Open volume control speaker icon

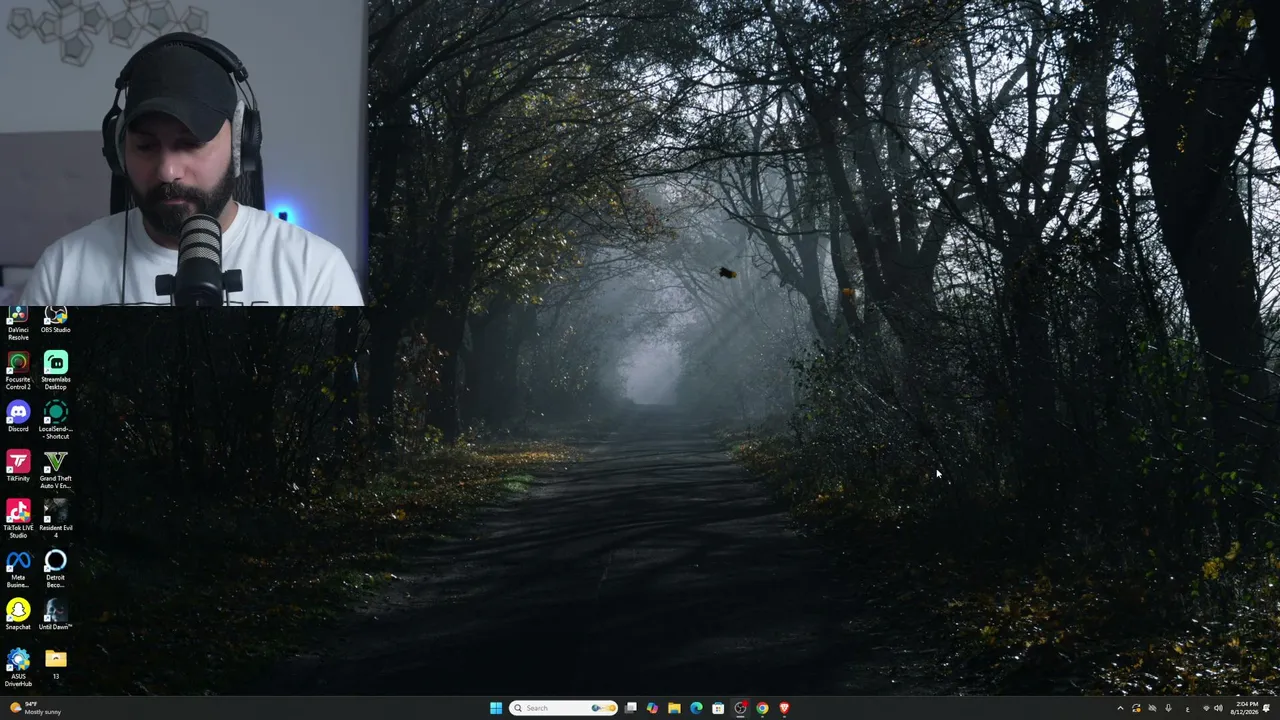tap(1218, 708)
